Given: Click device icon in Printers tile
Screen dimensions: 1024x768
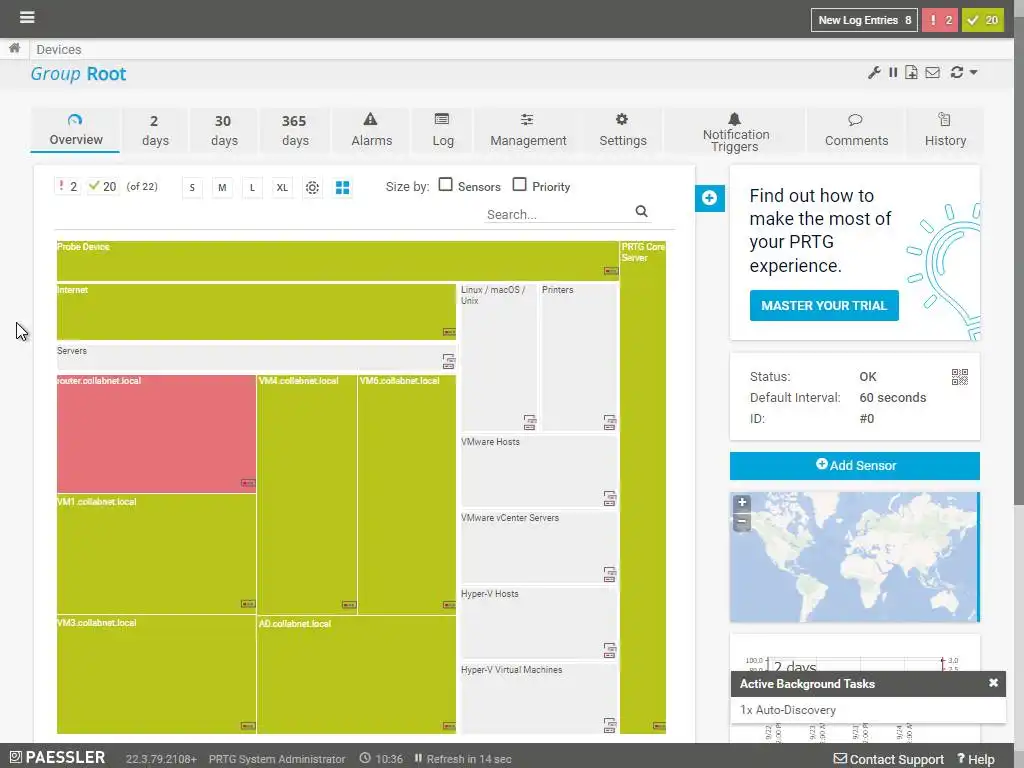Looking at the screenshot, I should 609,423.
